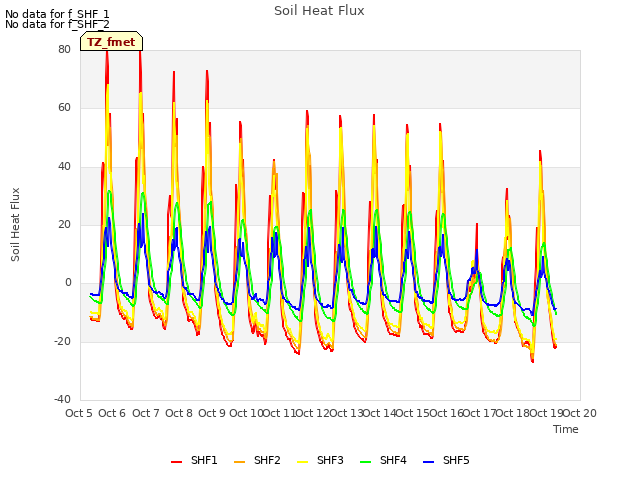Click the -40 y-axis tick label
Screen dimensions: 640x480
(x=62, y=399)
